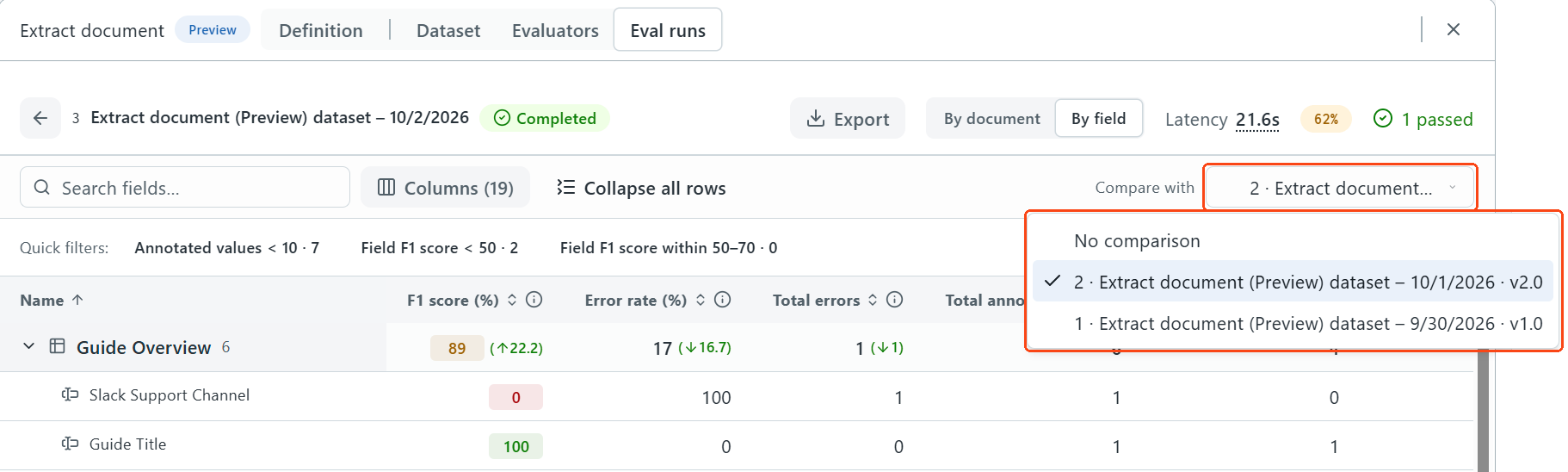This screenshot has width=1568, height=472.
Task: Open the Compare with dropdown
Action: tap(1341, 188)
